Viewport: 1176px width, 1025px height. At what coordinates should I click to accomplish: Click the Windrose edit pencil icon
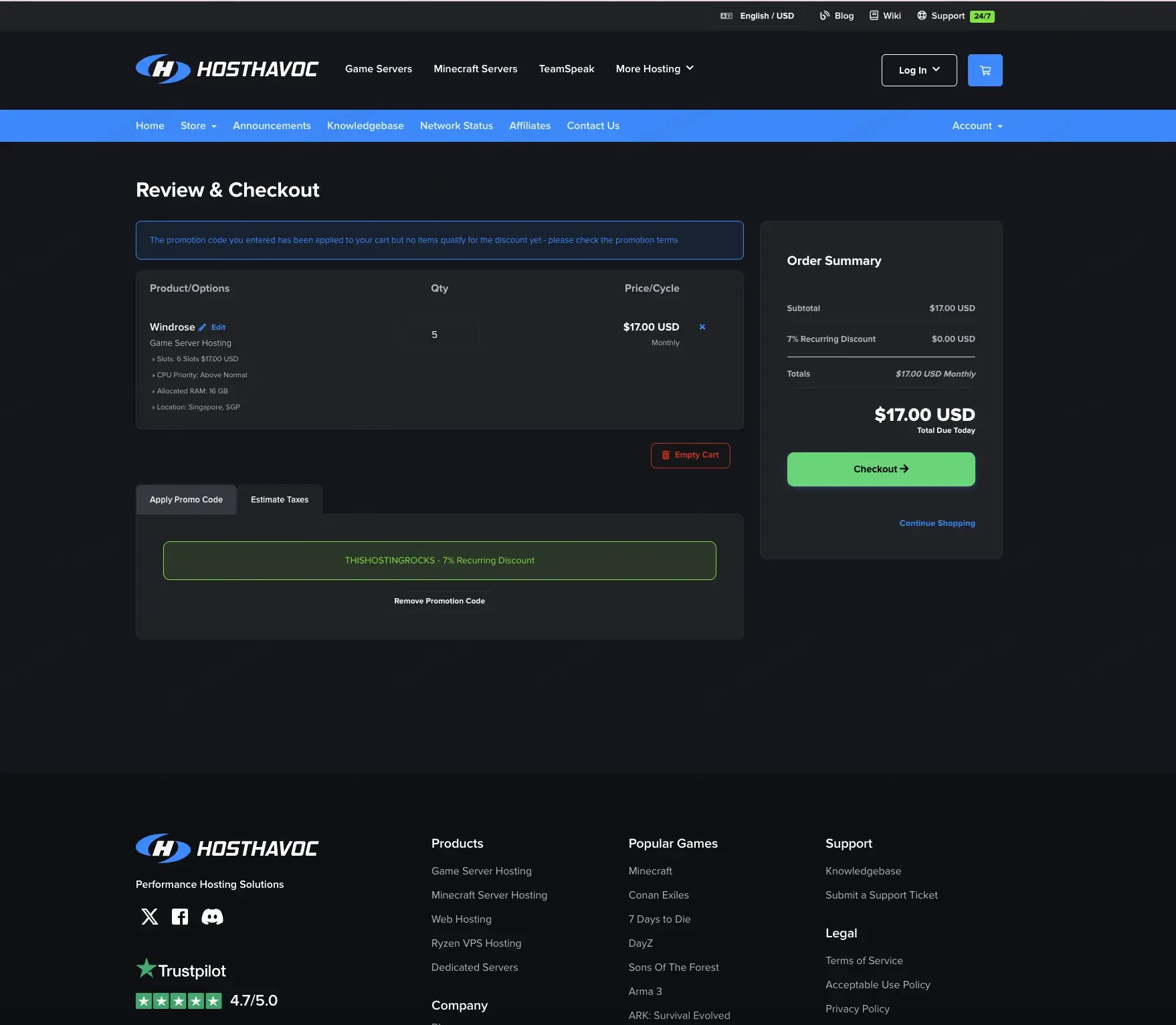[x=202, y=327]
